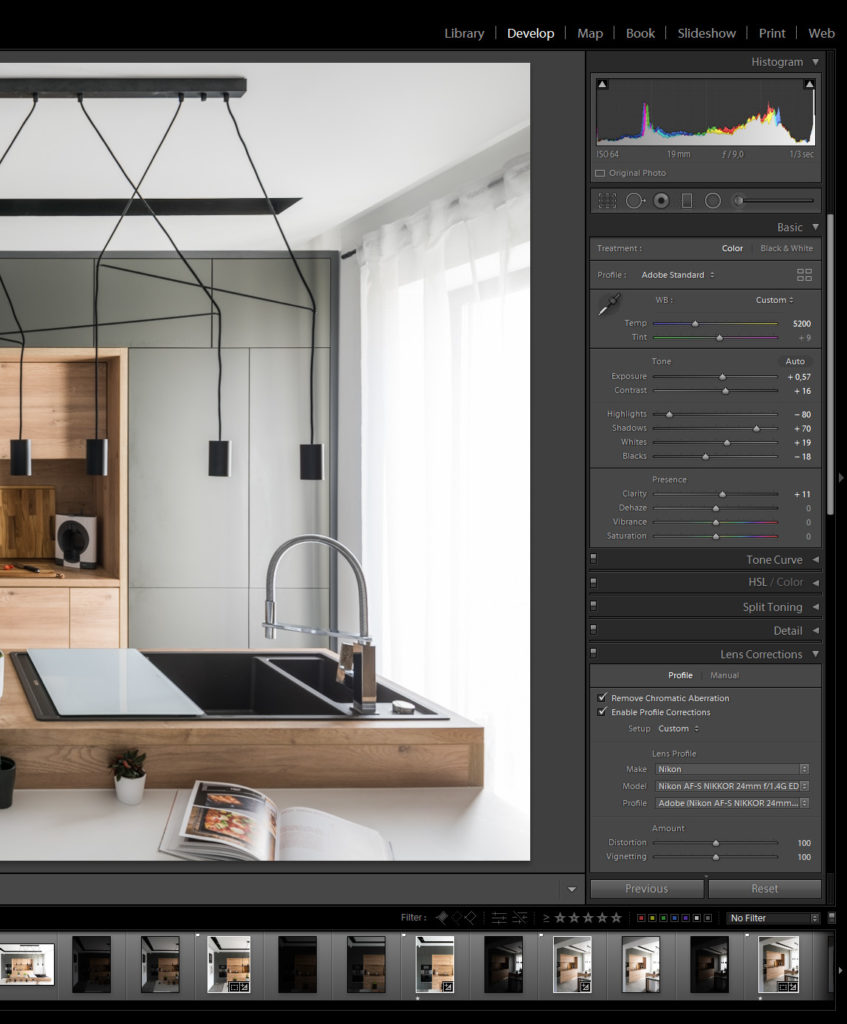Tick the Original Photo checkbox

pos(600,173)
